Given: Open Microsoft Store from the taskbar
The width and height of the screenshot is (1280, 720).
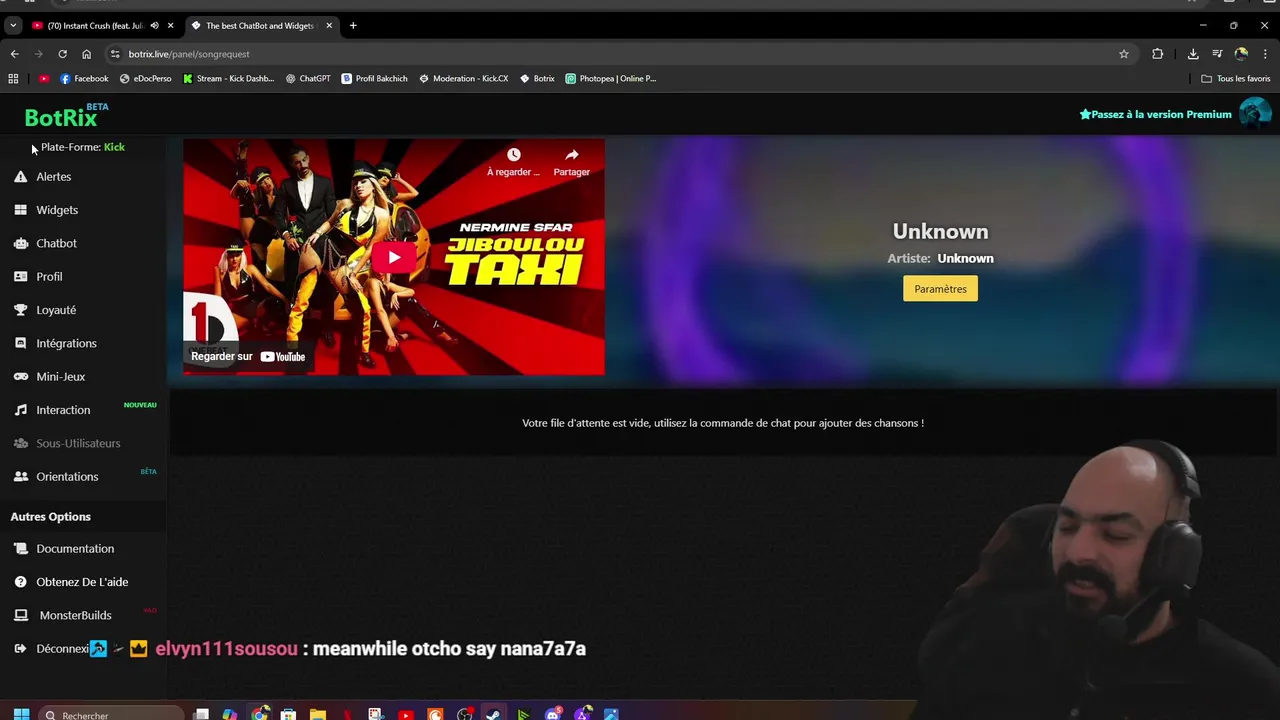Looking at the screenshot, I should click(x=288, y=714).
